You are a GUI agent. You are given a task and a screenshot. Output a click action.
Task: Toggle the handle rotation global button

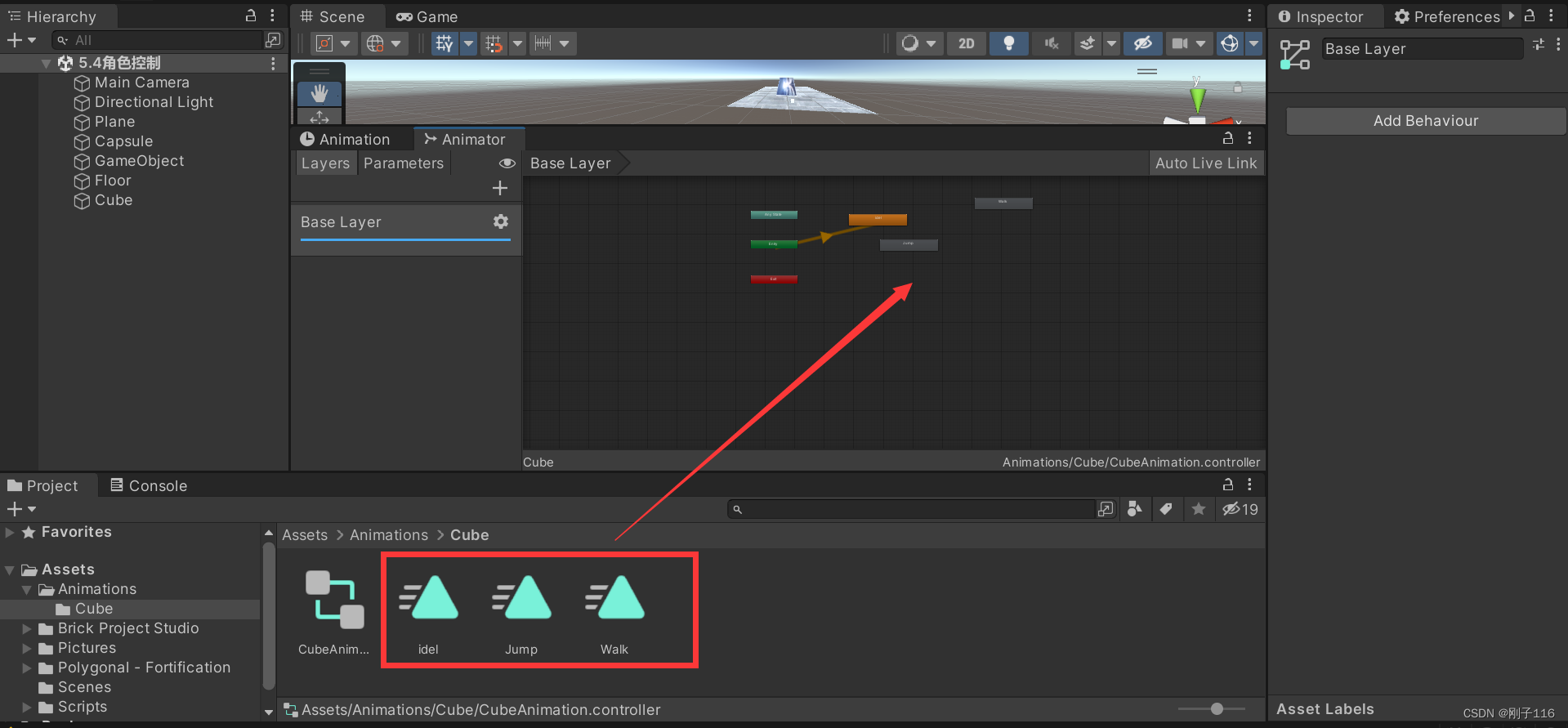(375, 43)
